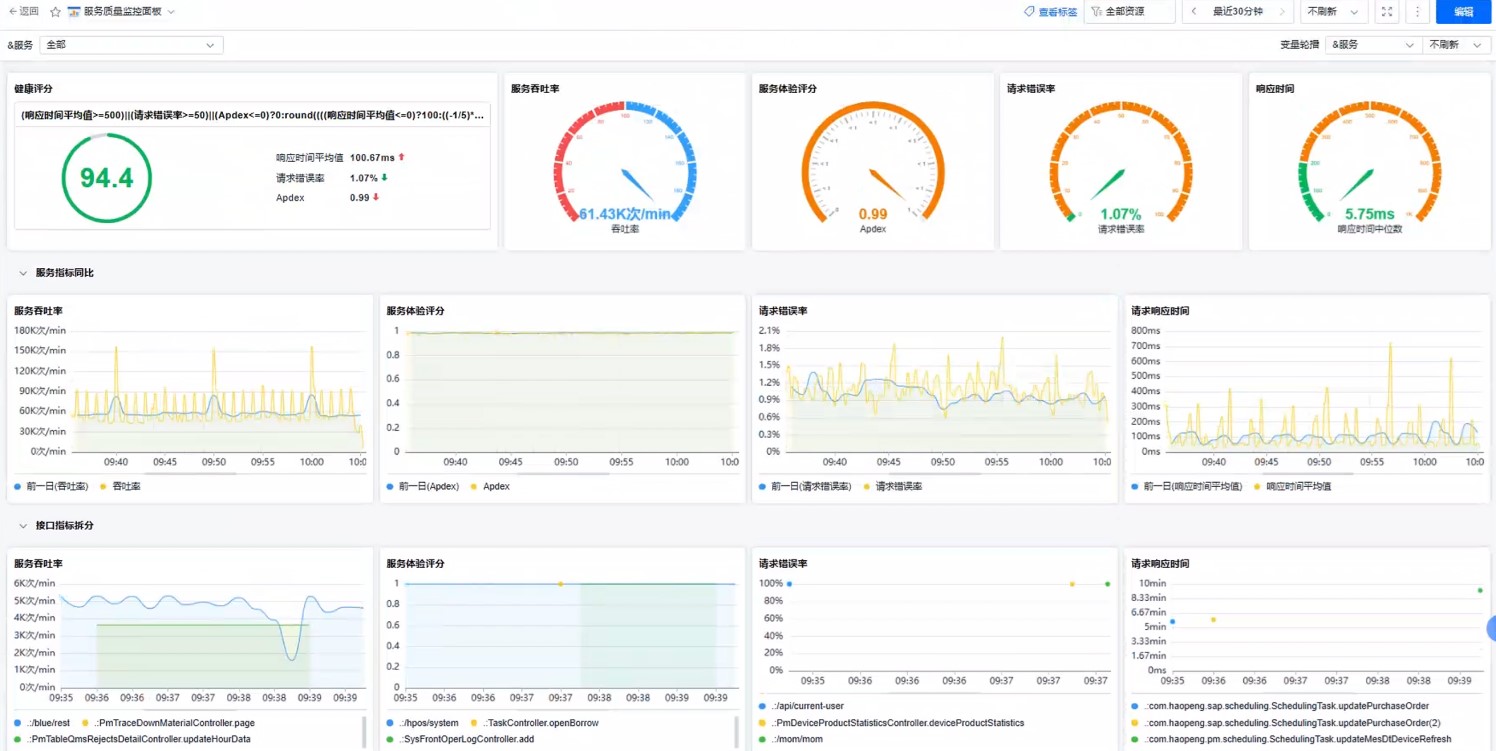This screenshot has height=751, width=1496.
Task: Open the &服务 全部 dropdown
Action: coord(131,45)
